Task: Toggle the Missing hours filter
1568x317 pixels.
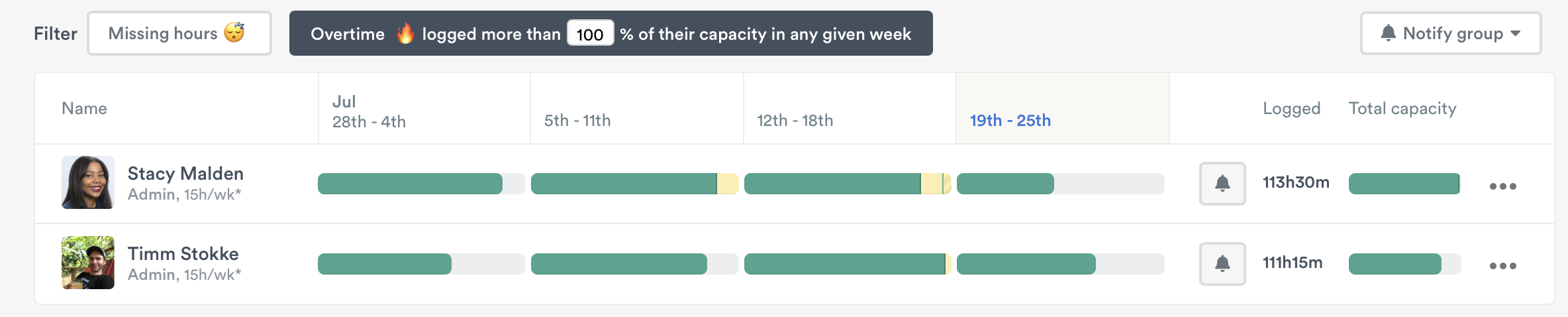Action: coord(179,33)
